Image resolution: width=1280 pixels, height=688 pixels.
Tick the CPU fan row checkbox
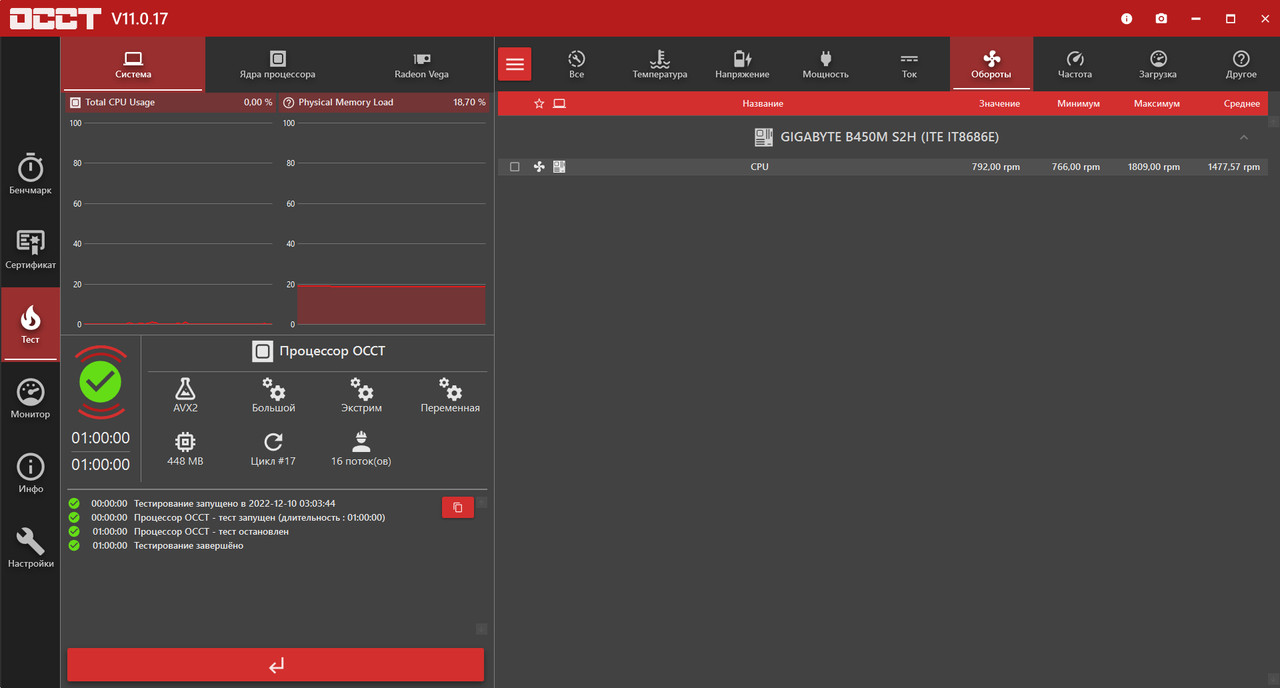pyautogui.click(x=515, y=167)
